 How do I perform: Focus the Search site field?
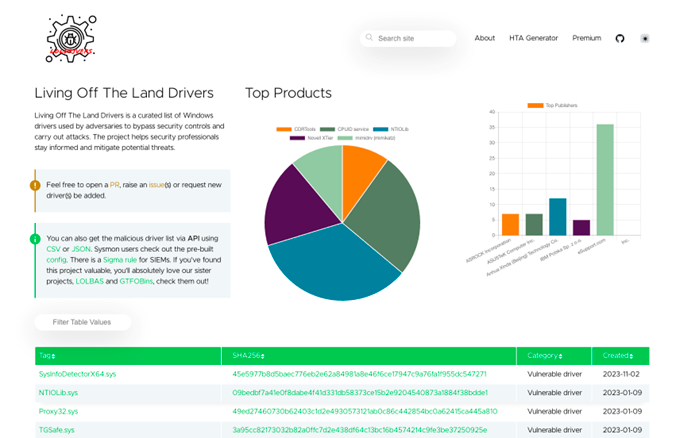click(x=408, y=38)
